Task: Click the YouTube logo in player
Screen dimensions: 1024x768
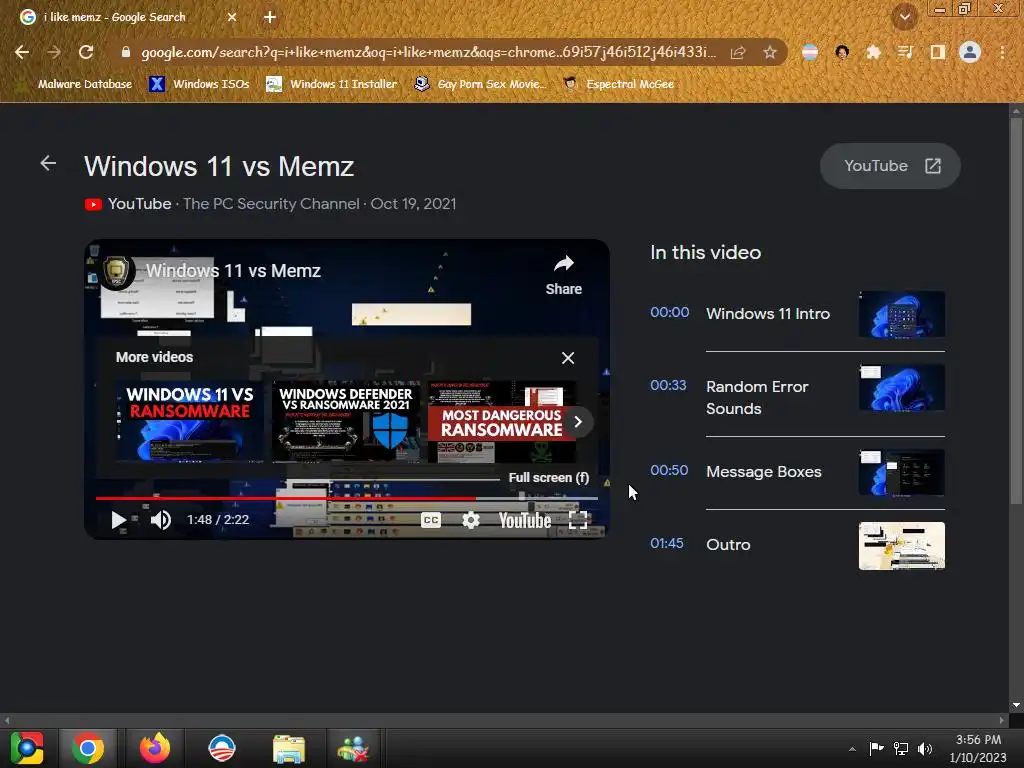Action: [525, 520]
